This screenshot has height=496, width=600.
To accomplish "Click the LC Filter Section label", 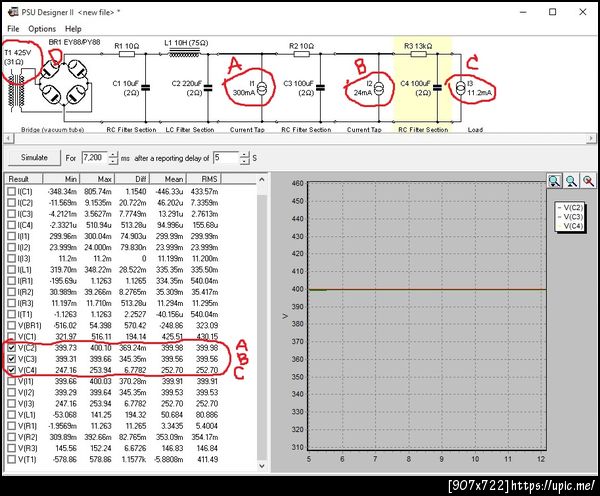I will coord(189,130).
